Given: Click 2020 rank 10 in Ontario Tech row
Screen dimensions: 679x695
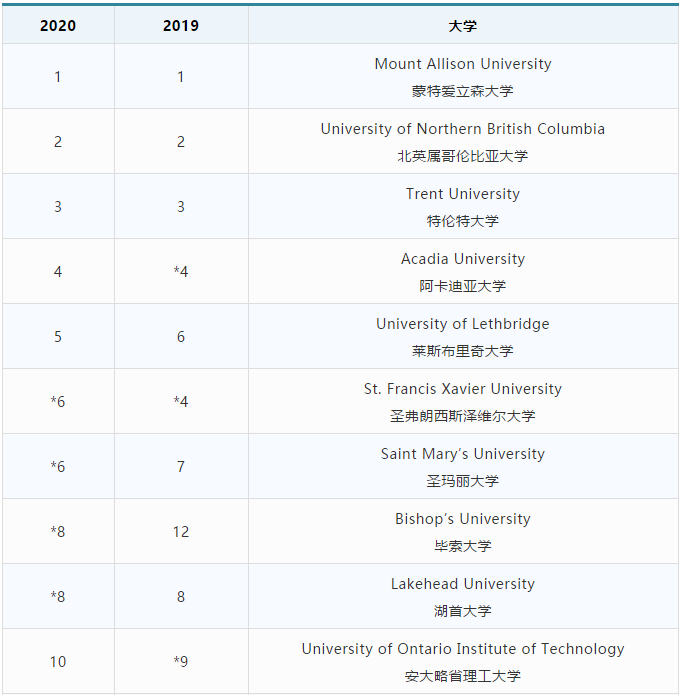Looking at the screenshot, I should coord(58,662).
